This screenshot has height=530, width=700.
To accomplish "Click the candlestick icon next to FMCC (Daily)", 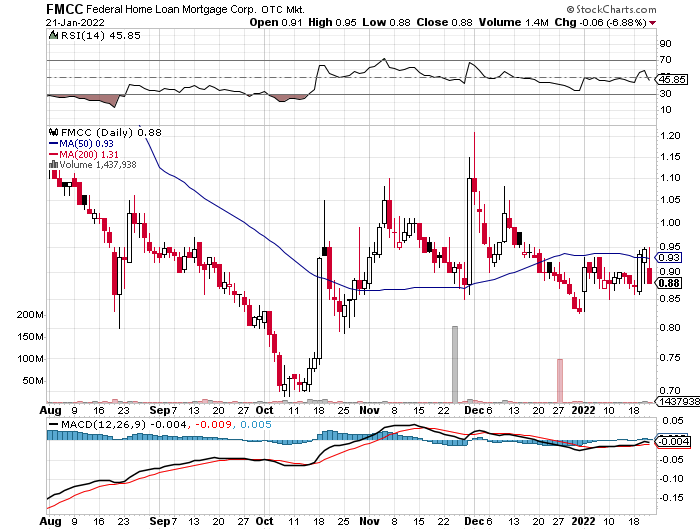I will [x=53, y=132].
